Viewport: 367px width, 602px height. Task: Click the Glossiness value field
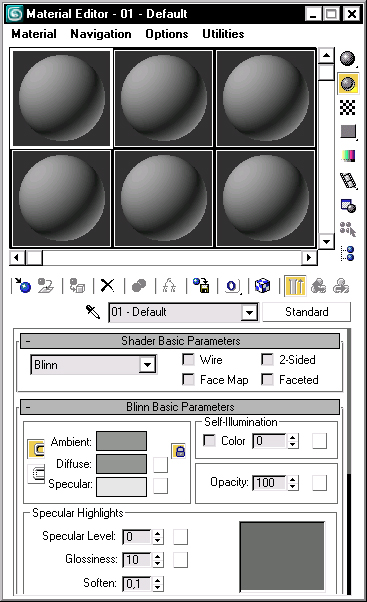click(137, 560)
